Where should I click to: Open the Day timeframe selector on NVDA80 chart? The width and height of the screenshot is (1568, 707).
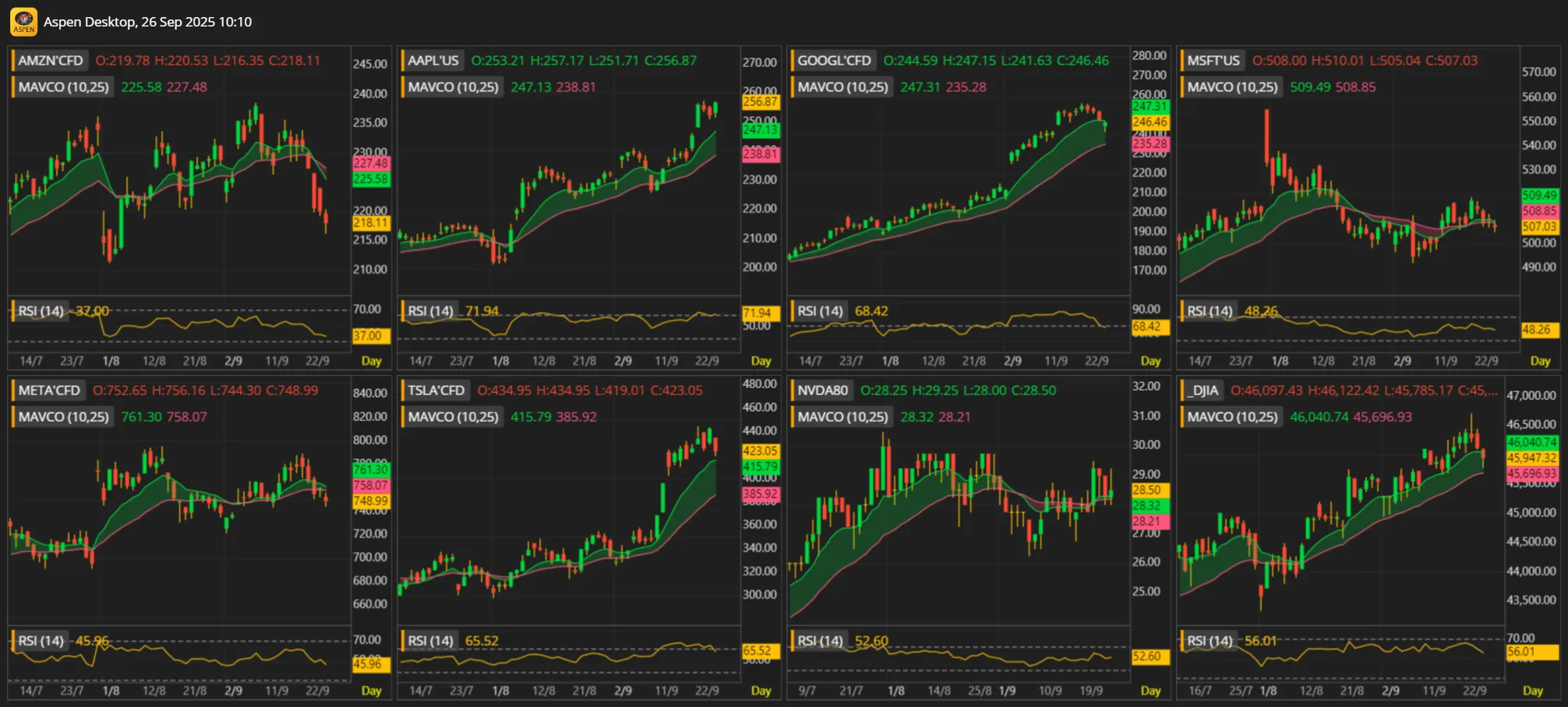[1150, 691]
